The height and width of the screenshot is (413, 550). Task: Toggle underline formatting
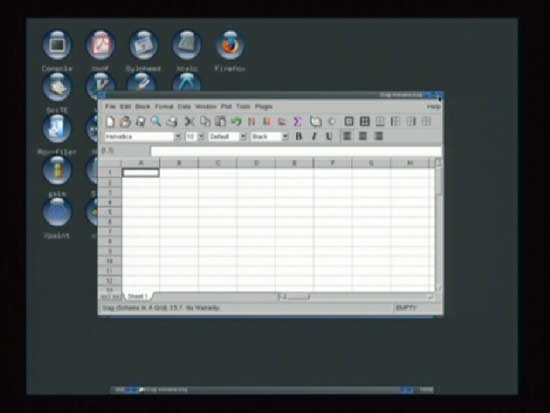(x=329, y=136)
